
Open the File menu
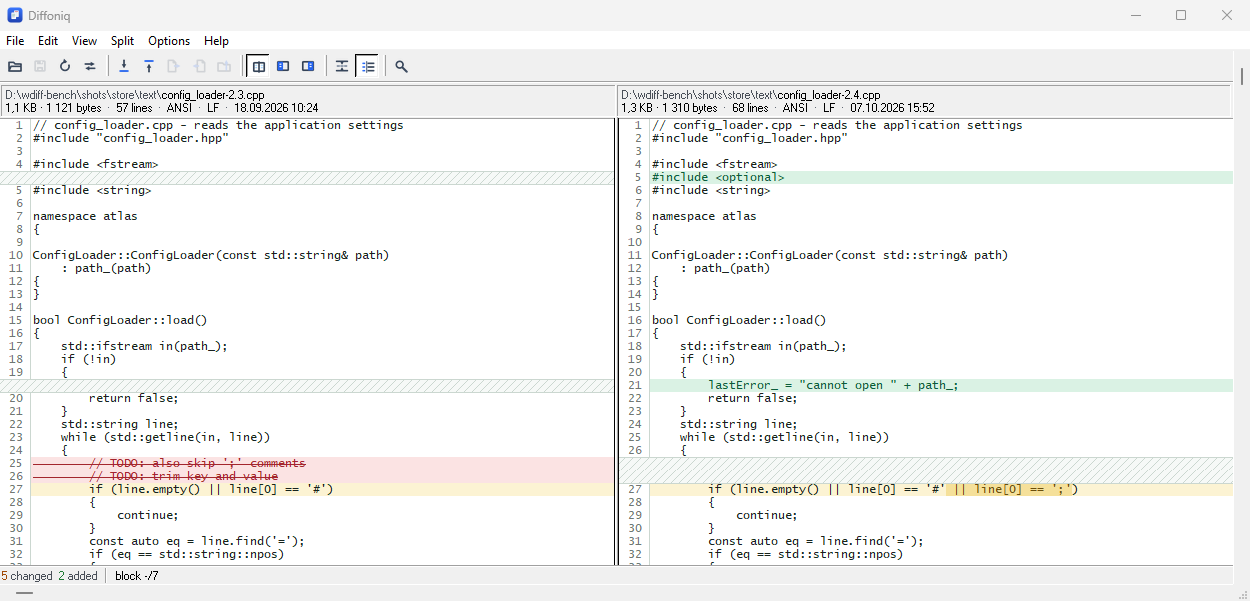[x=15, y=41]
